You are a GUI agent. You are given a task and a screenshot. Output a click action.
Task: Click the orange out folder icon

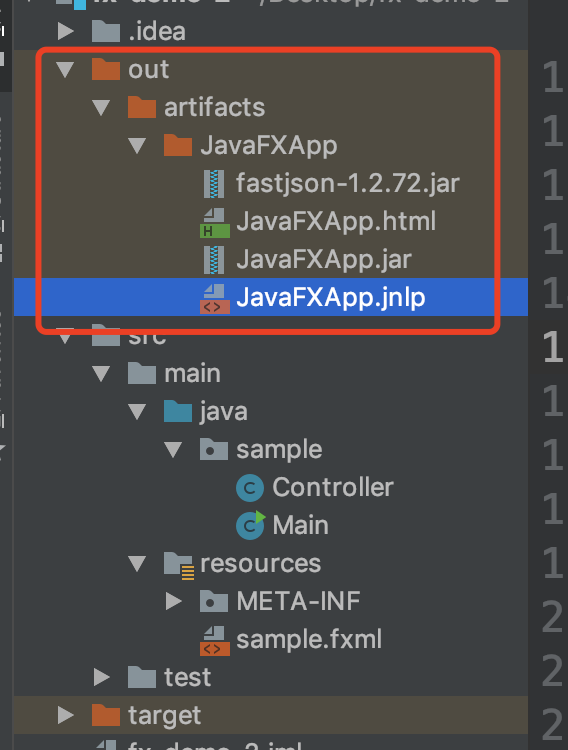click(106, 69)
